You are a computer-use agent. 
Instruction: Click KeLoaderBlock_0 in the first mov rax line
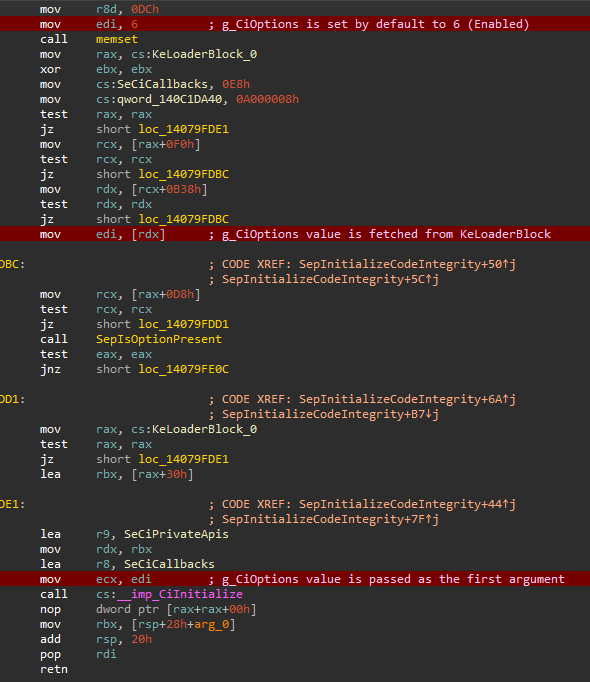[204, 54]
